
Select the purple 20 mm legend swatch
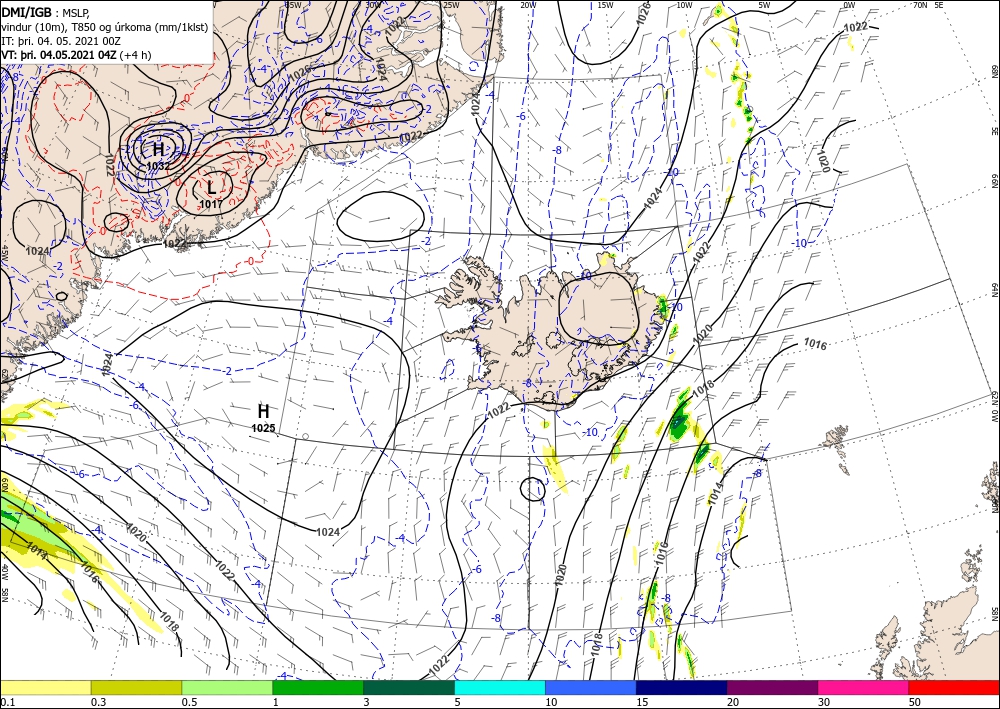(772, 687)
